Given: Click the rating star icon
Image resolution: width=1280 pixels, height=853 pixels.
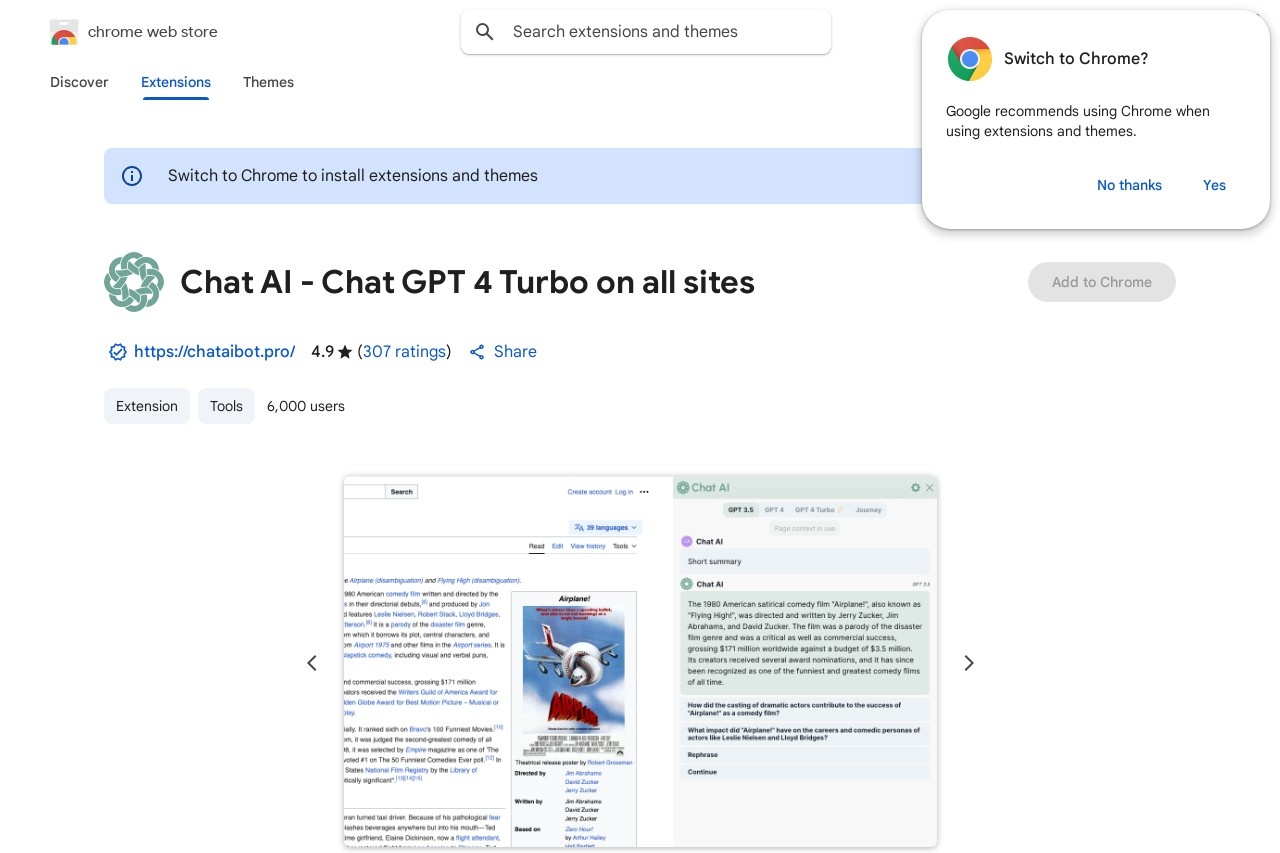Looking at the screenshot, I should pos(345,352).
